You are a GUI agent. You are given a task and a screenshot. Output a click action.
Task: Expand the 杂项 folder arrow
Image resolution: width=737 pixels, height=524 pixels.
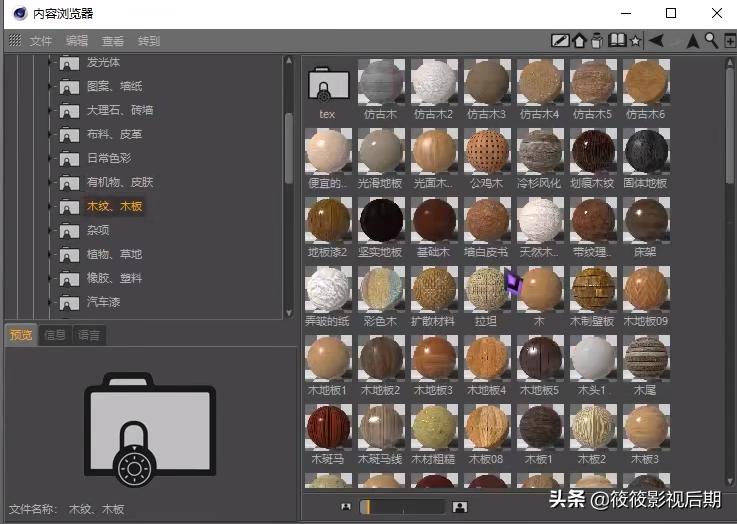tap(50, 230)
